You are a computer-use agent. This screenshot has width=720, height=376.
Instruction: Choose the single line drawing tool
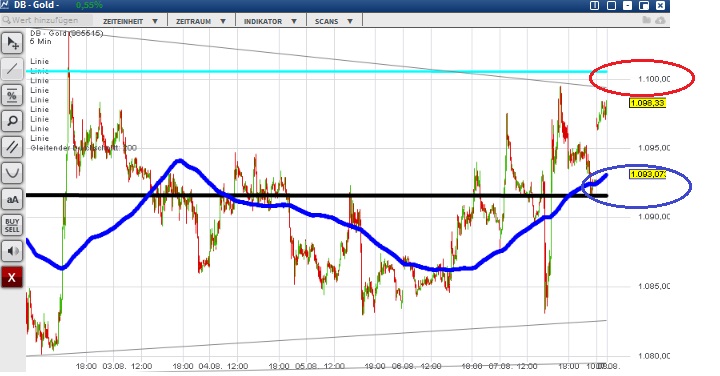click(12, 69)
